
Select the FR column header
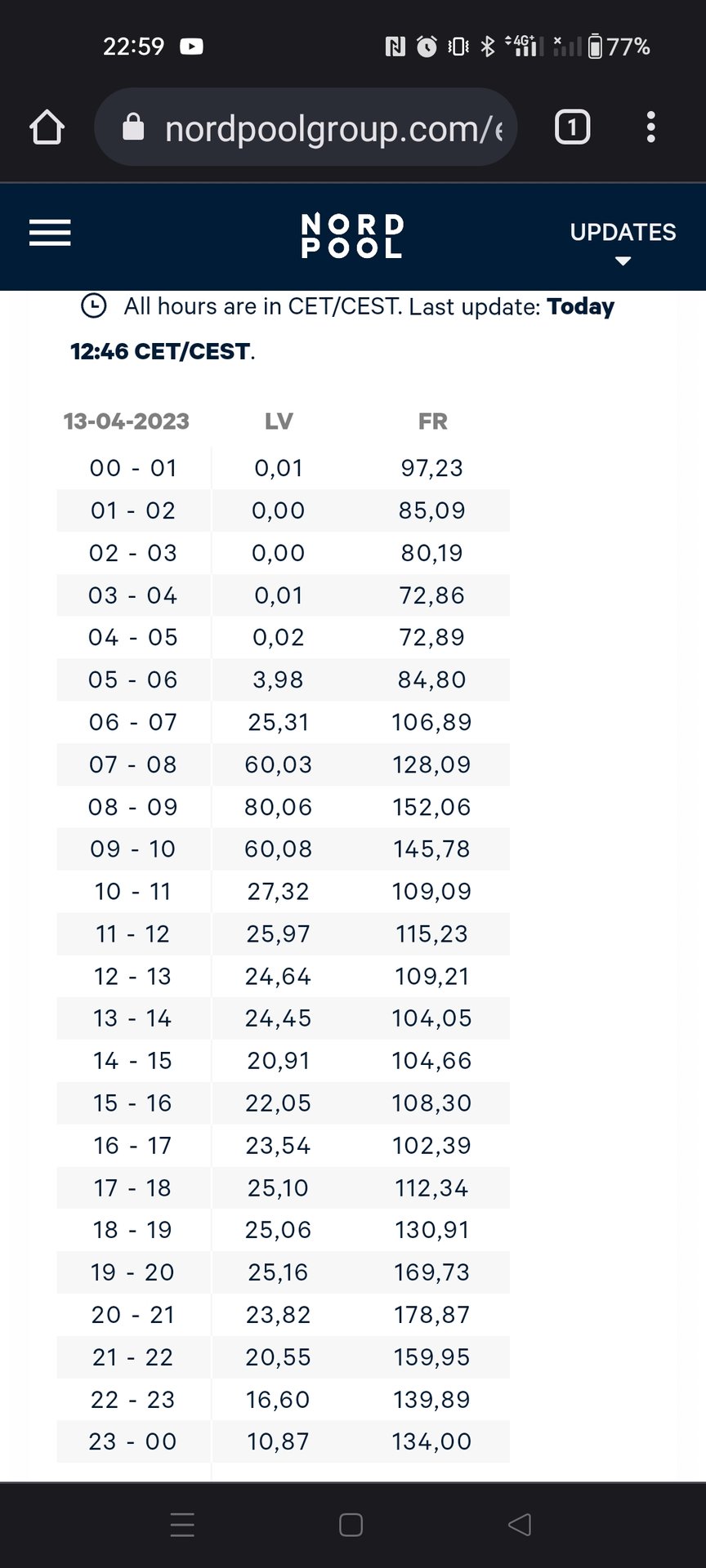[x=432, y=421]
